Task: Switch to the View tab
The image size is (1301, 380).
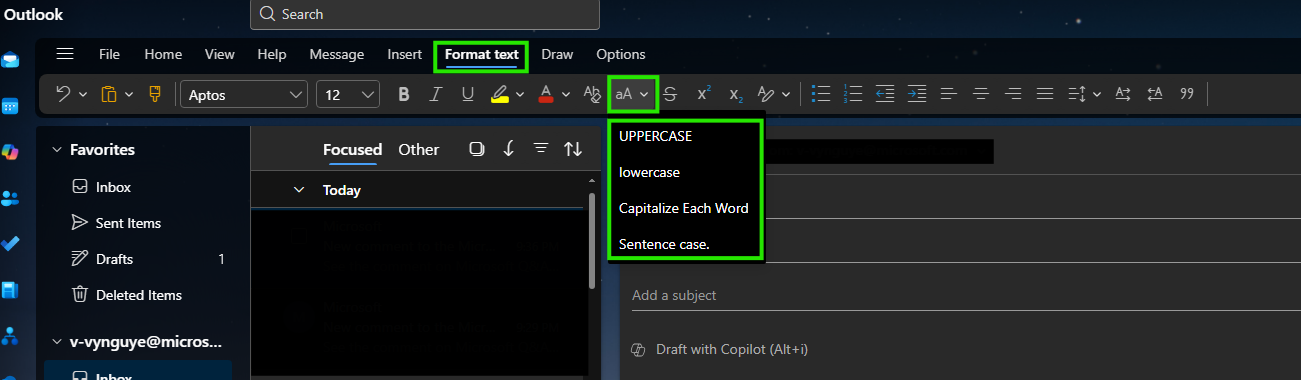Action: pyautogui.click(x=220, y=54)
